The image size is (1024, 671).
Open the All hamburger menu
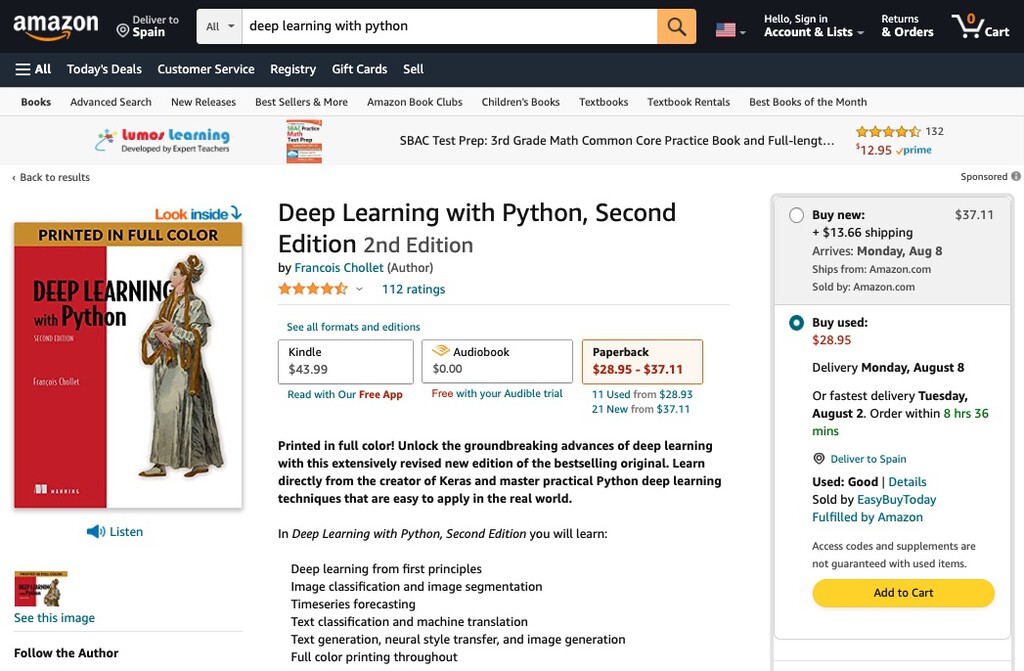(33, 69)
